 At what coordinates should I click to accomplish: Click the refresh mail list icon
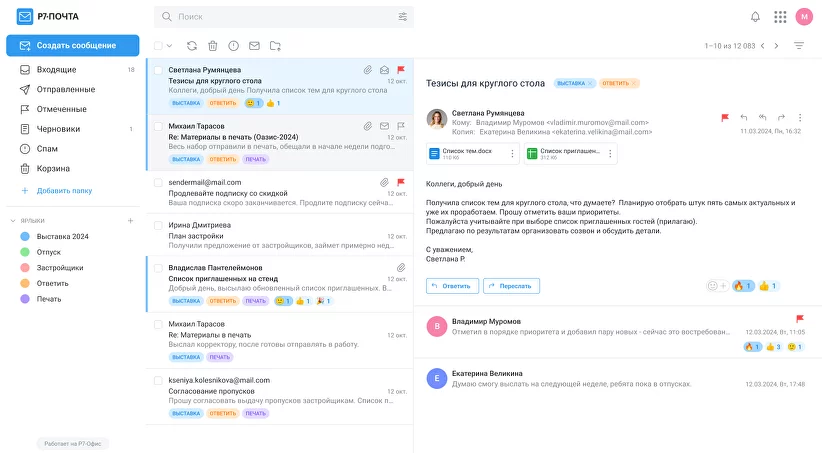click(x=191, y=46)
